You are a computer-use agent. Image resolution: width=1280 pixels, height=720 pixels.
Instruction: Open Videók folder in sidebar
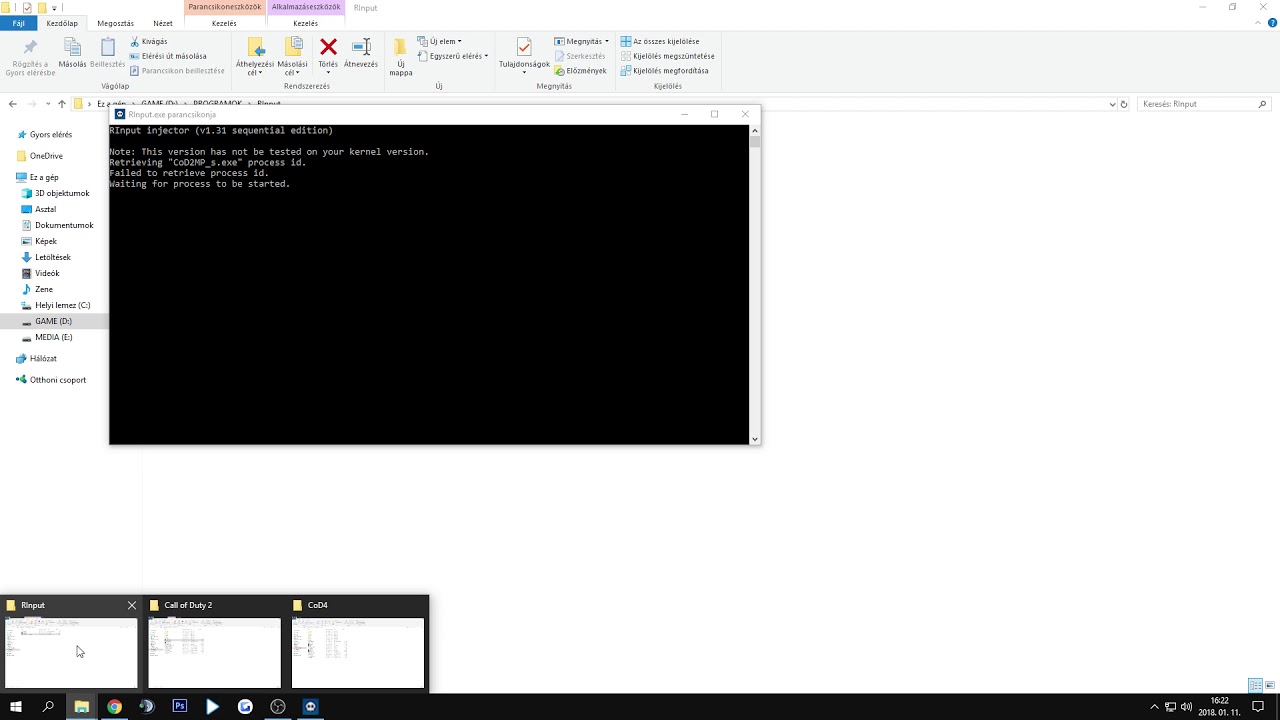coord(41,273)
